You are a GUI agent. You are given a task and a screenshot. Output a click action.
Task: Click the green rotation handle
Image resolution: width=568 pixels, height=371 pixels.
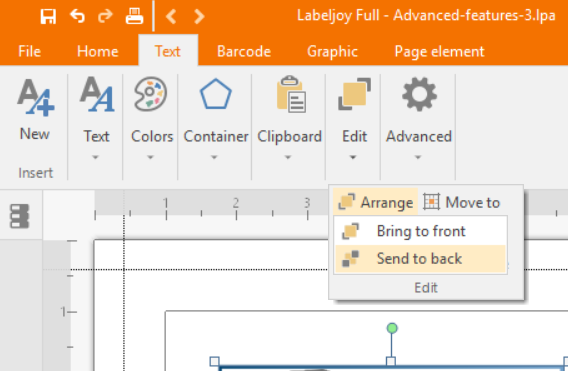click(392, 328)
